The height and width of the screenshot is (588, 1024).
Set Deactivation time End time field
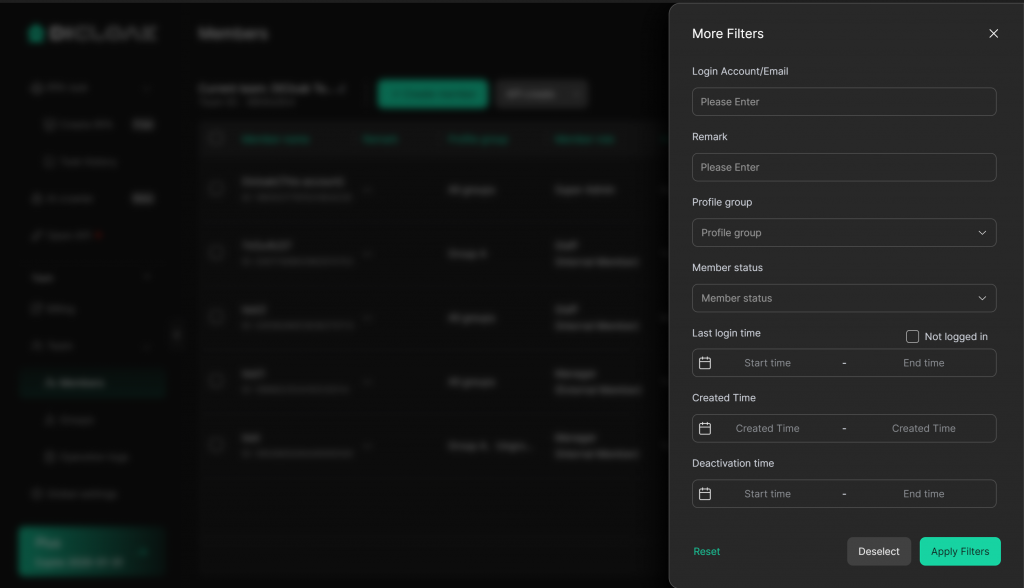pyautogui.click(x=923, y=494)
